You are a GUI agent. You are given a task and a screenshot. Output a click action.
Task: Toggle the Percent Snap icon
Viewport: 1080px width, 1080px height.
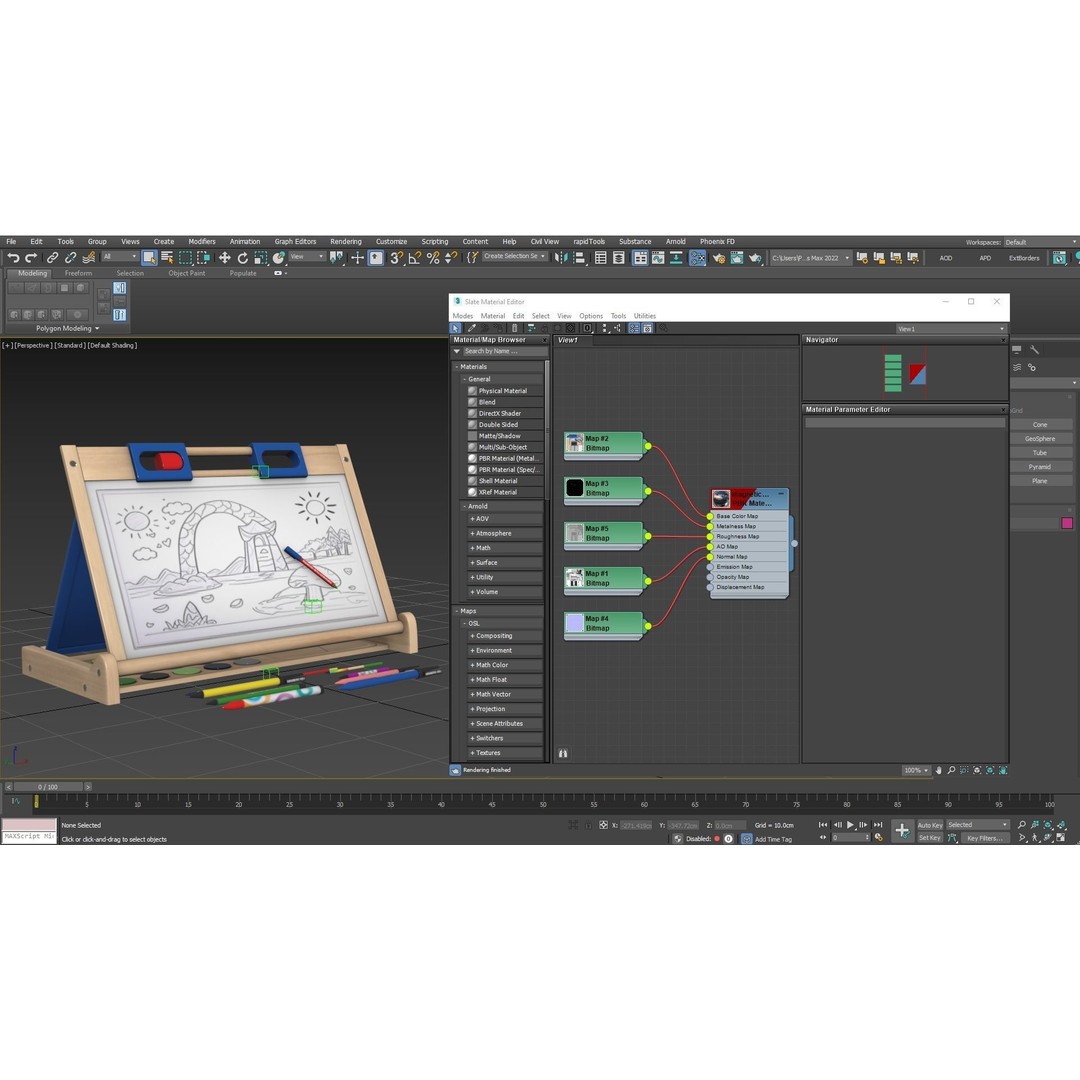[x=433, y=258]
